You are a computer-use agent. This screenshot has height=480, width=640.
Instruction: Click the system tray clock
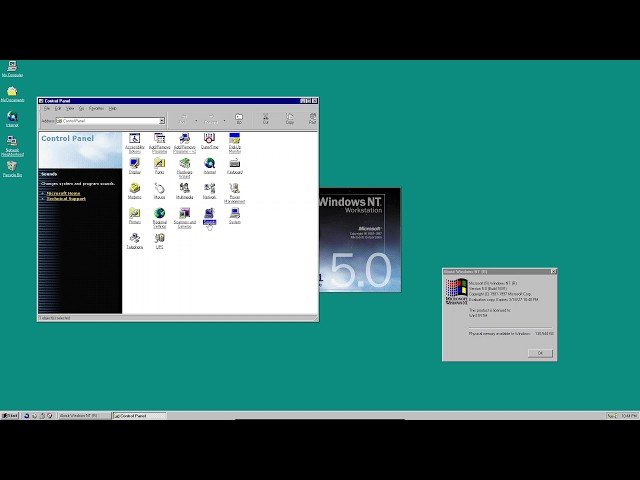pyautogui.click(x=629, y=416)
